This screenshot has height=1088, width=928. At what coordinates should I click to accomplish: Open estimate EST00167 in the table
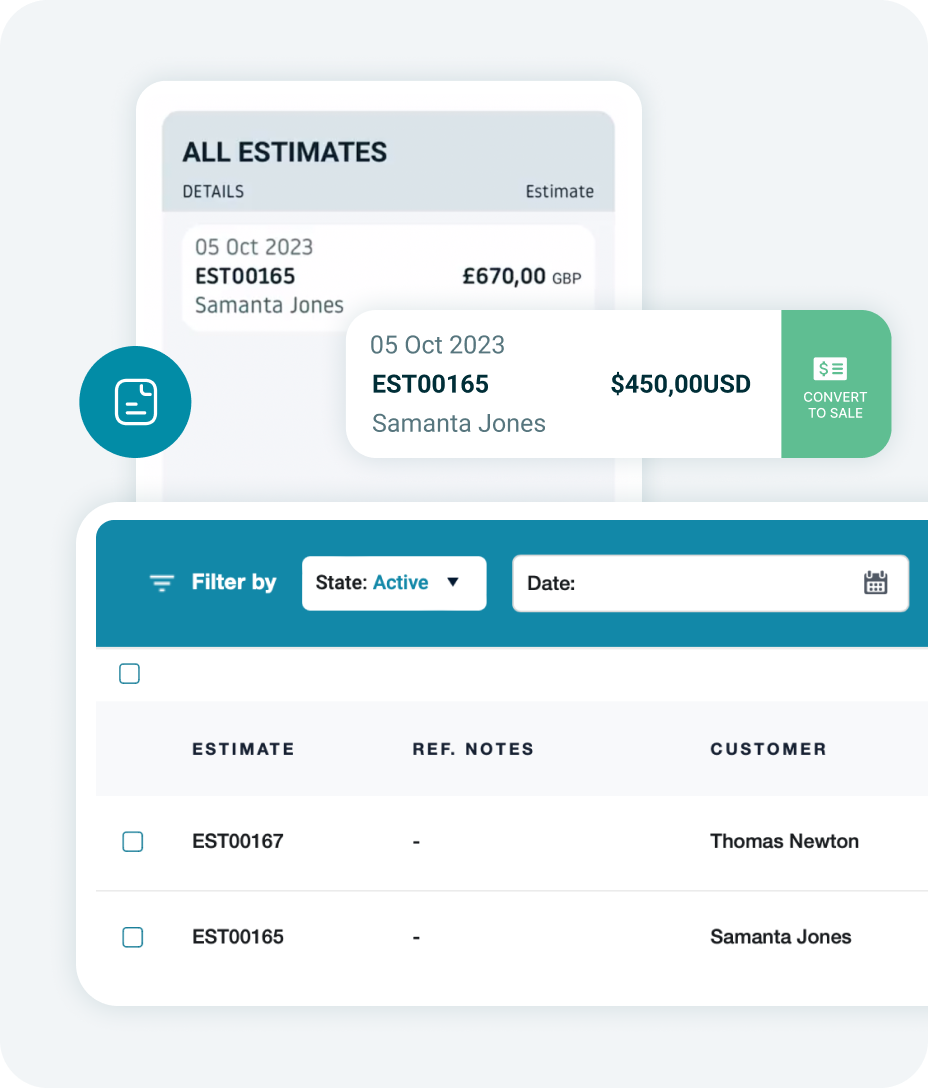238,842
